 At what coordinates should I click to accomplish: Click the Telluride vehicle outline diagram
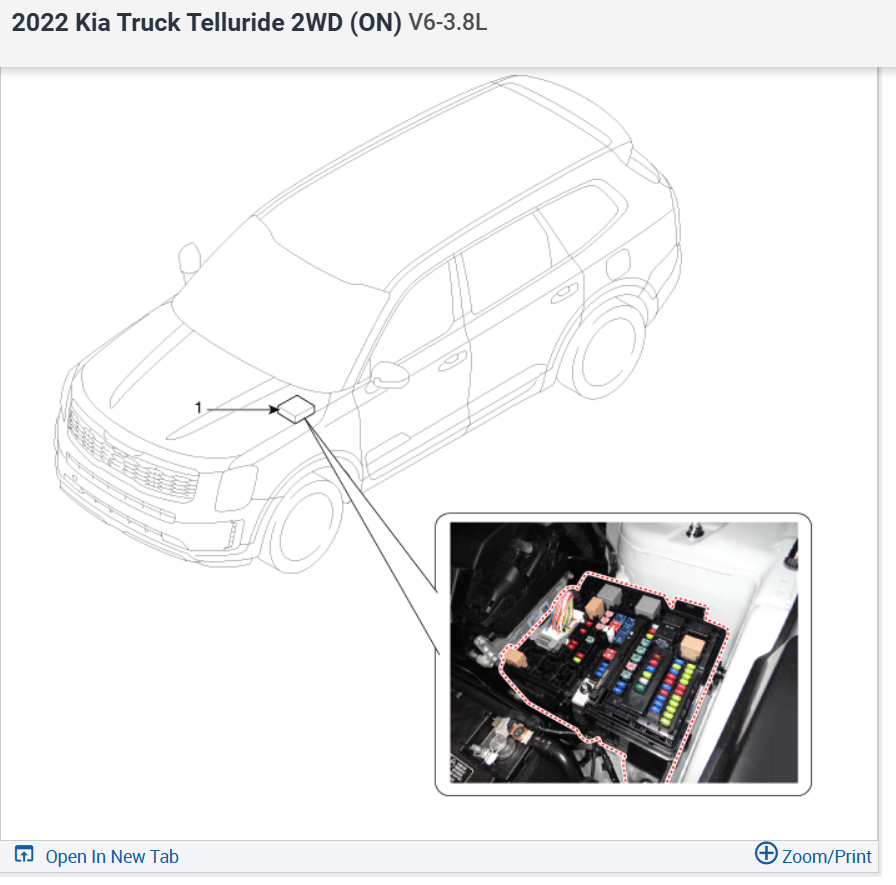[x=369, y=323]
